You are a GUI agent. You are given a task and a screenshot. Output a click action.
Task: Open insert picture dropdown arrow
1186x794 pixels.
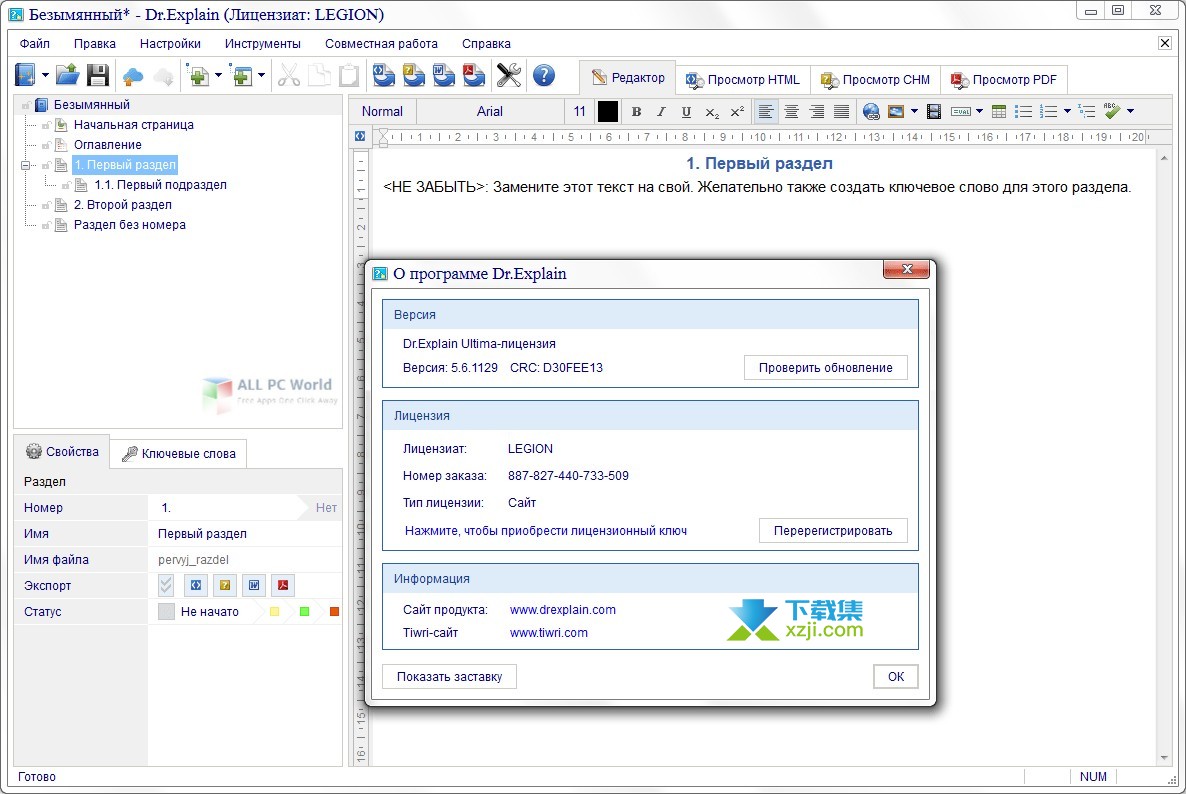coord(914,112)
